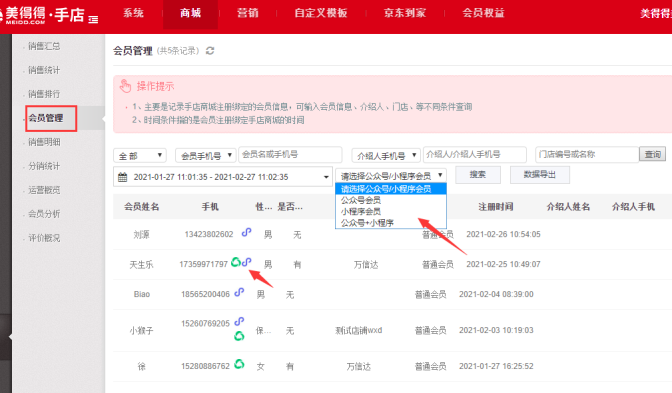Viewport: 672px width, 393px height.
Task: Click member name 刘源
Action: [141, 235]
